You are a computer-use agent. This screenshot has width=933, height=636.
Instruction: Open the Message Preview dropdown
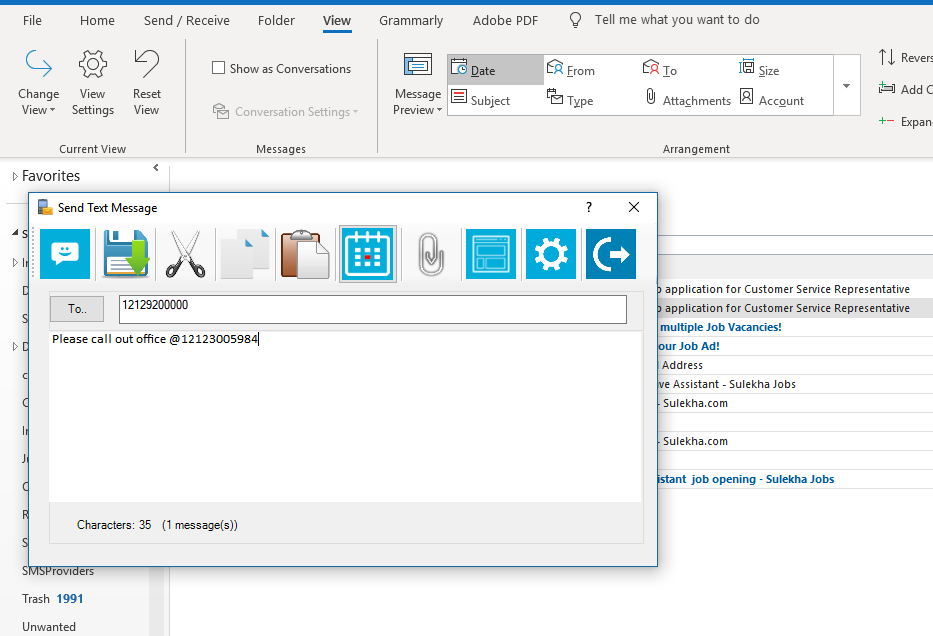point(418,84)
